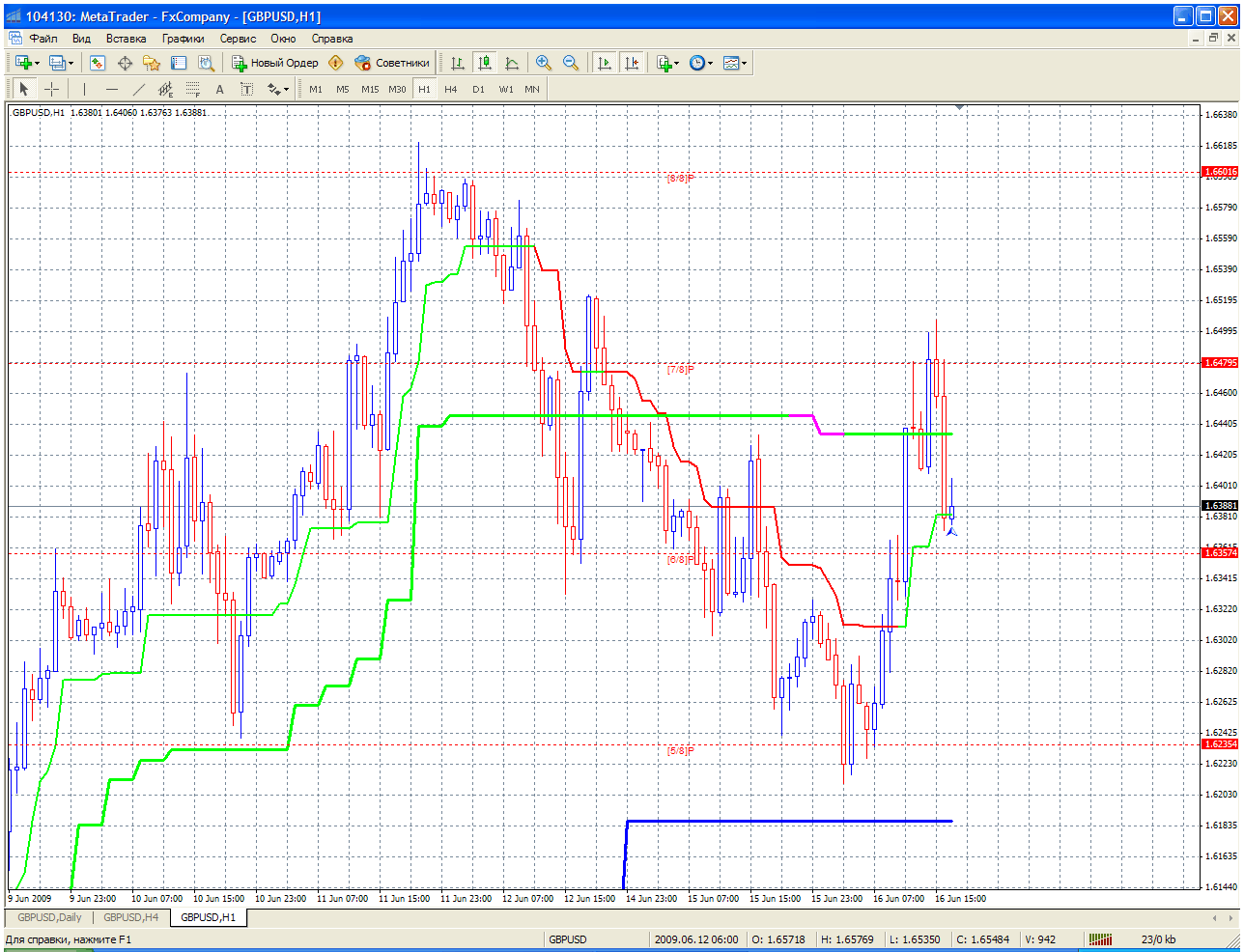Select the Equidistant Channel tool
This screenshot has width=1244, height=952.
click(165, 89)
